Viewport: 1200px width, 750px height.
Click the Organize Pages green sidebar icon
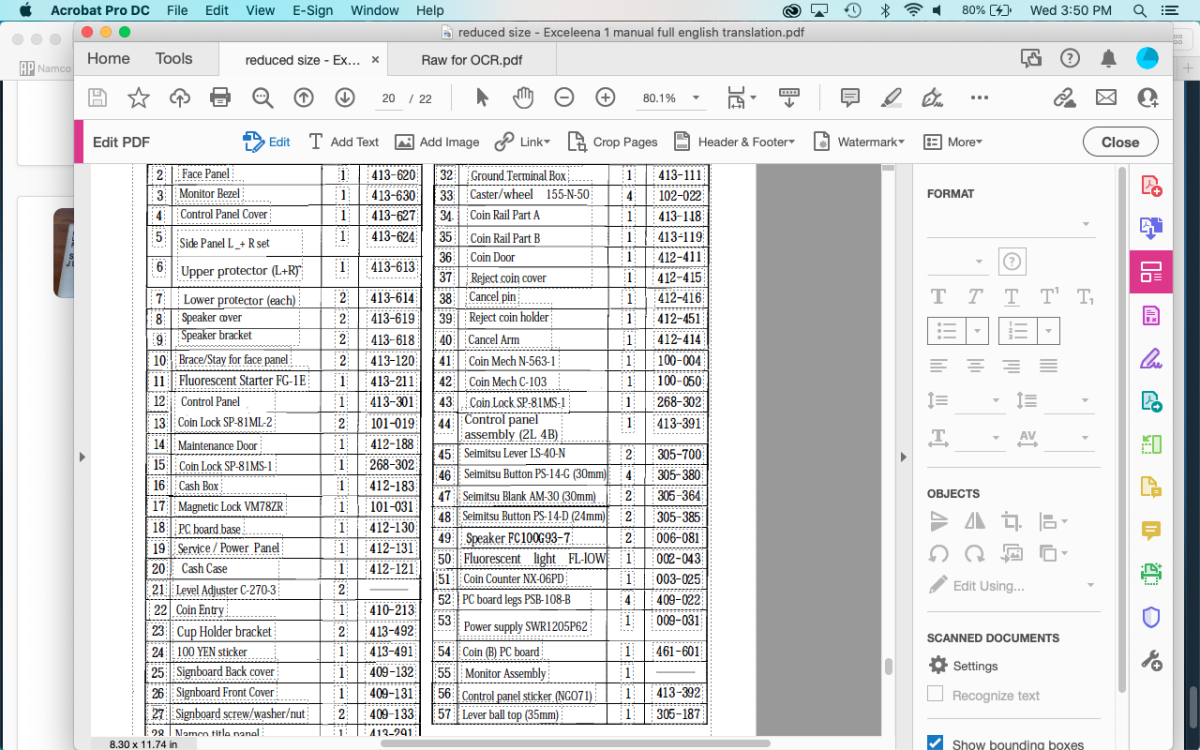[1150, 444]
